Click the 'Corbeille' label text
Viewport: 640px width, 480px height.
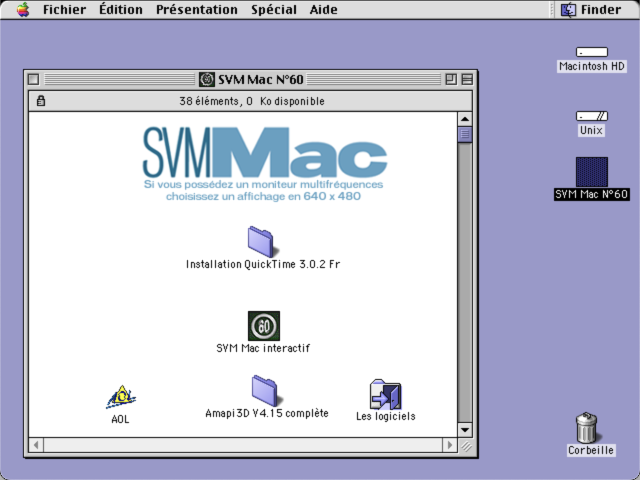(591, 450)
